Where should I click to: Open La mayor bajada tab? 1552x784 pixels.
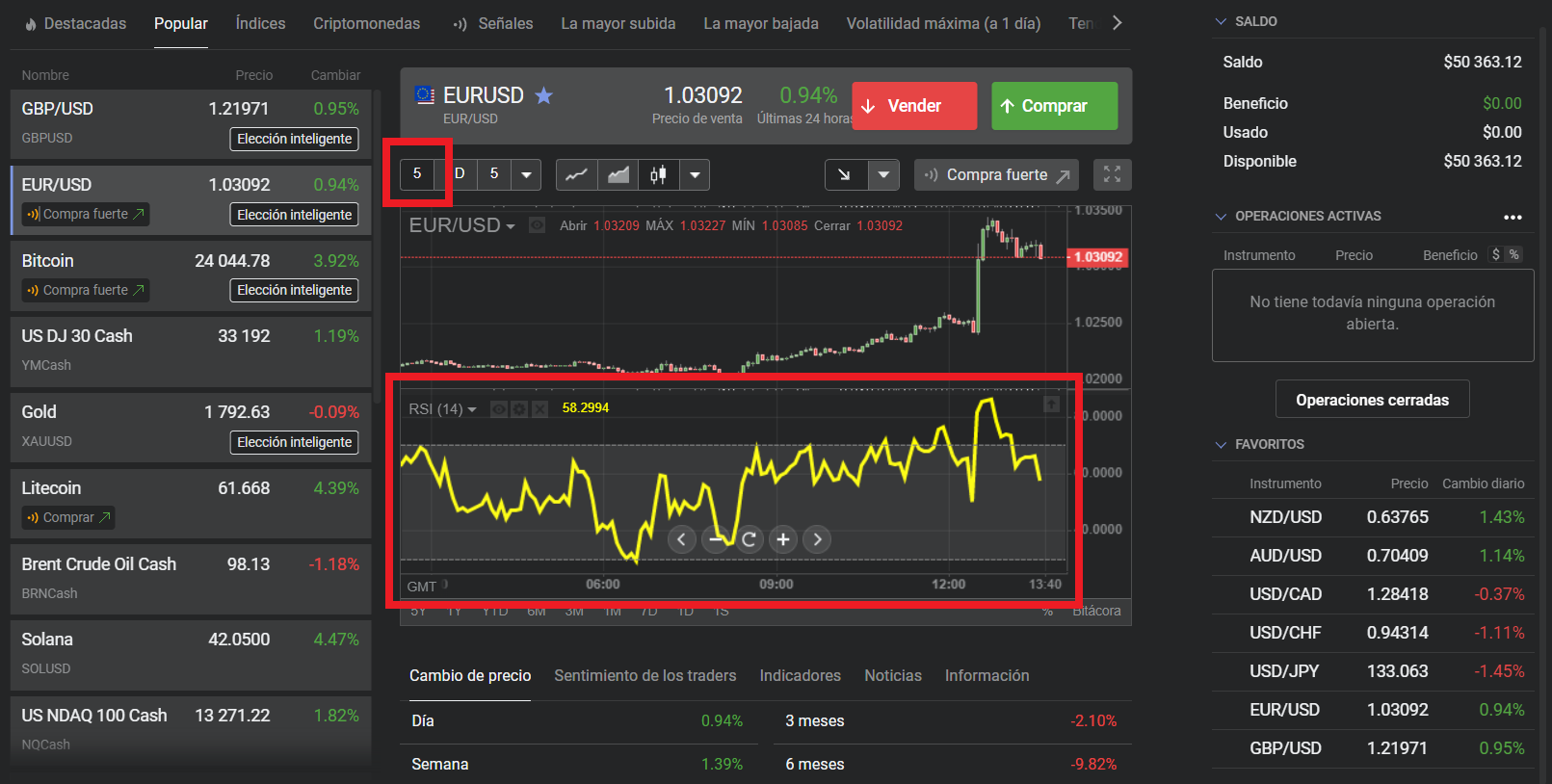[761, 23]
